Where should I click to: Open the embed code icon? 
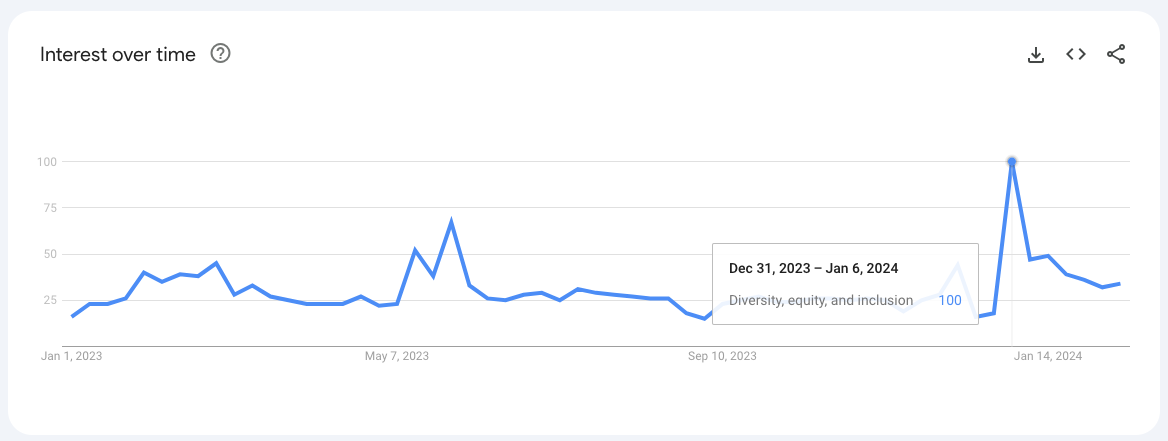tap(1076, 54)
